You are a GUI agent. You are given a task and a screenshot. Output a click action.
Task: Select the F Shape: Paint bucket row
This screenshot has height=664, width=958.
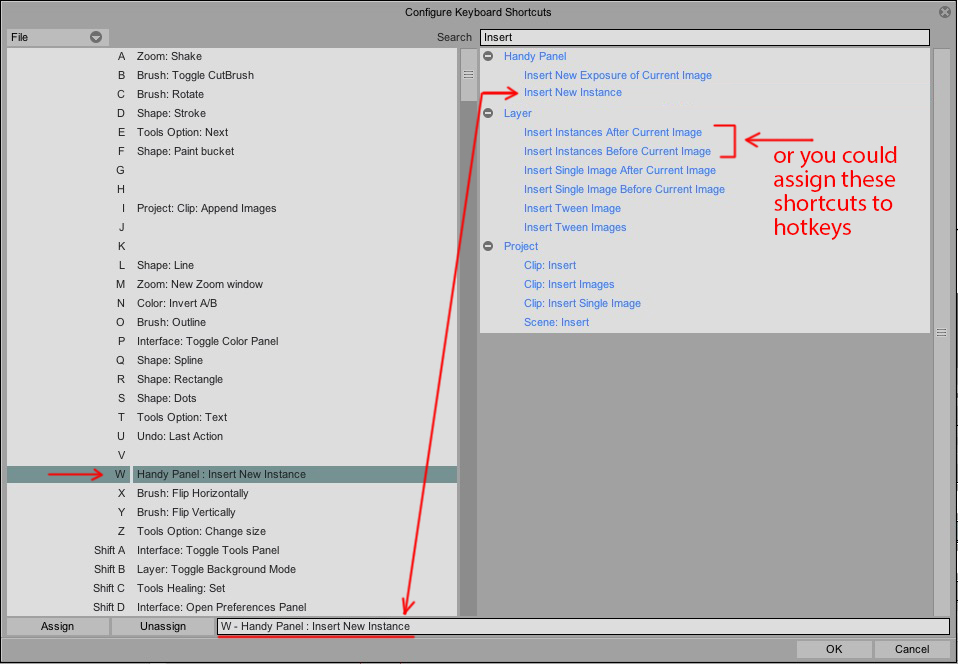(232, 151)
